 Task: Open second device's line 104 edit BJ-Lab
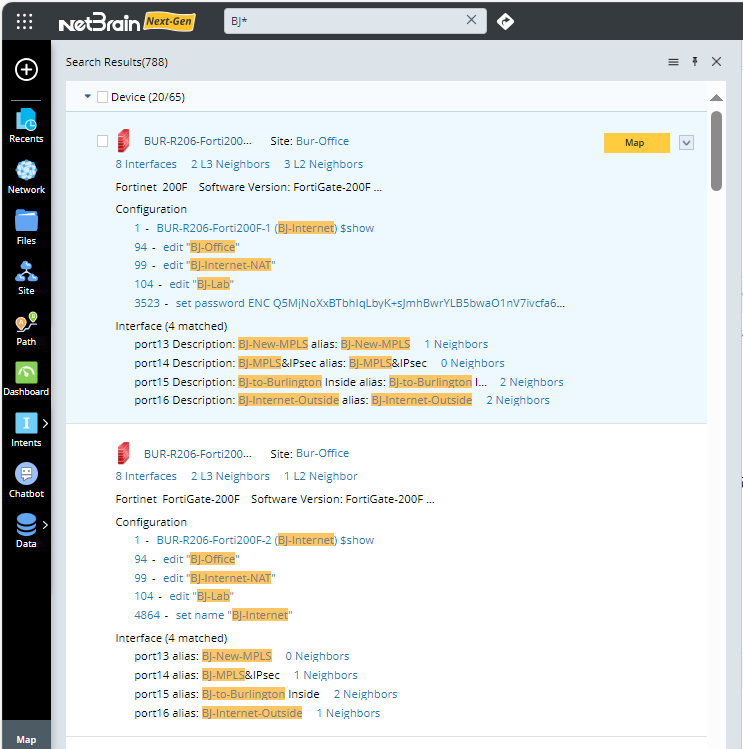pos(202,597)
